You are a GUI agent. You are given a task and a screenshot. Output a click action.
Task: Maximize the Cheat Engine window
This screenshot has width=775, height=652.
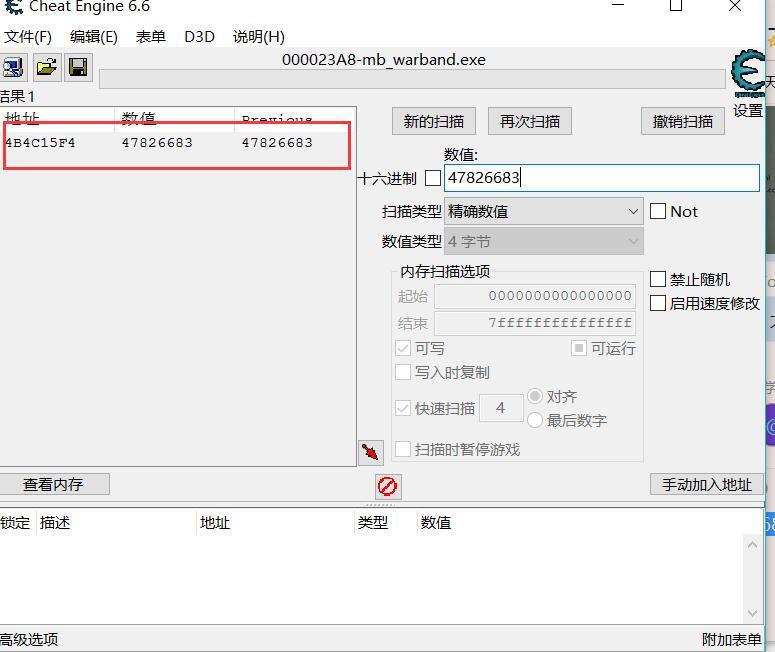point(676,6)
